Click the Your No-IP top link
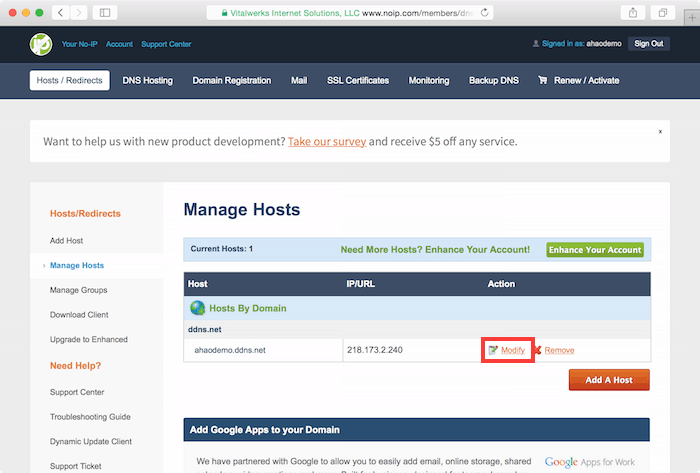 (x=79, y=44)
